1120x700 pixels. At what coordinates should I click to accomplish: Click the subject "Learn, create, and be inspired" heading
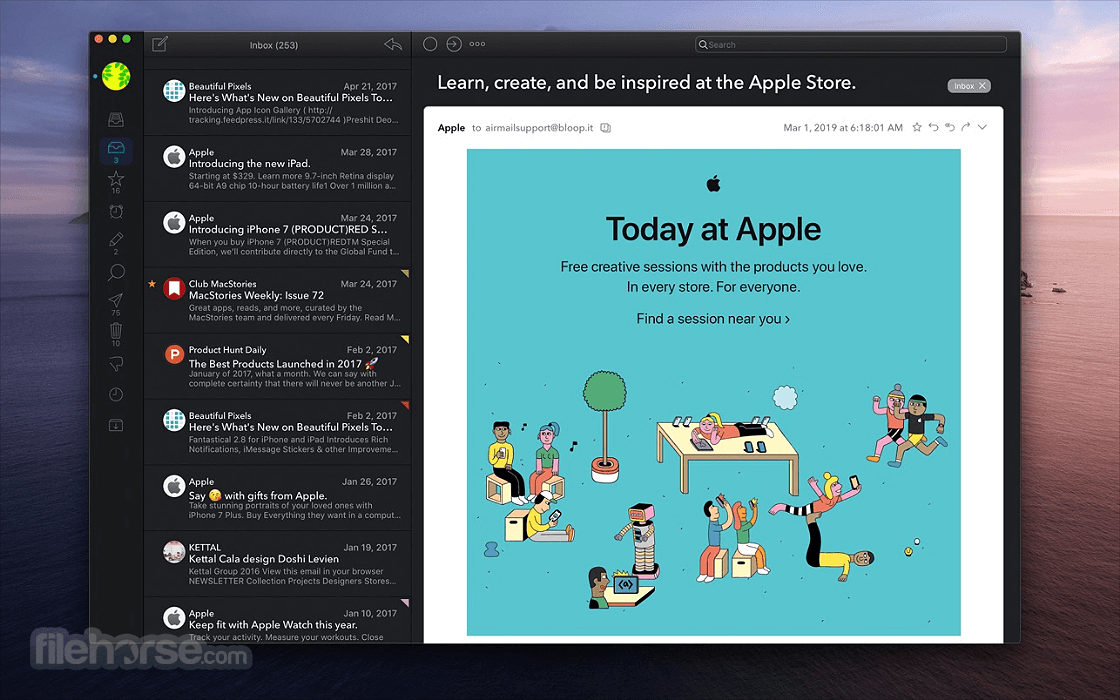click(x=646, y=83)
